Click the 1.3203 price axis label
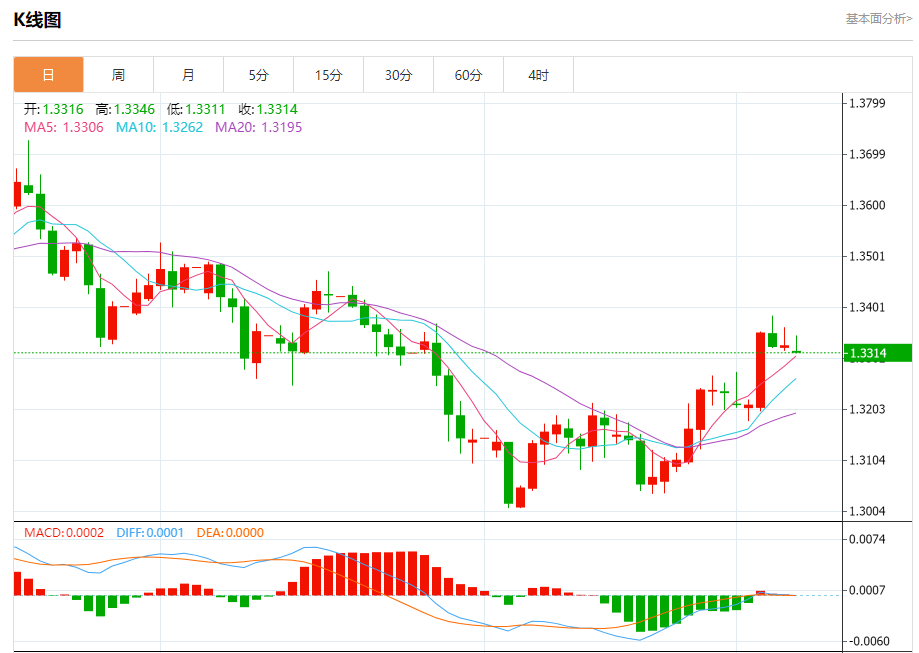The height and width of the screenshot is (653, 919). click(x=867, y=409)
